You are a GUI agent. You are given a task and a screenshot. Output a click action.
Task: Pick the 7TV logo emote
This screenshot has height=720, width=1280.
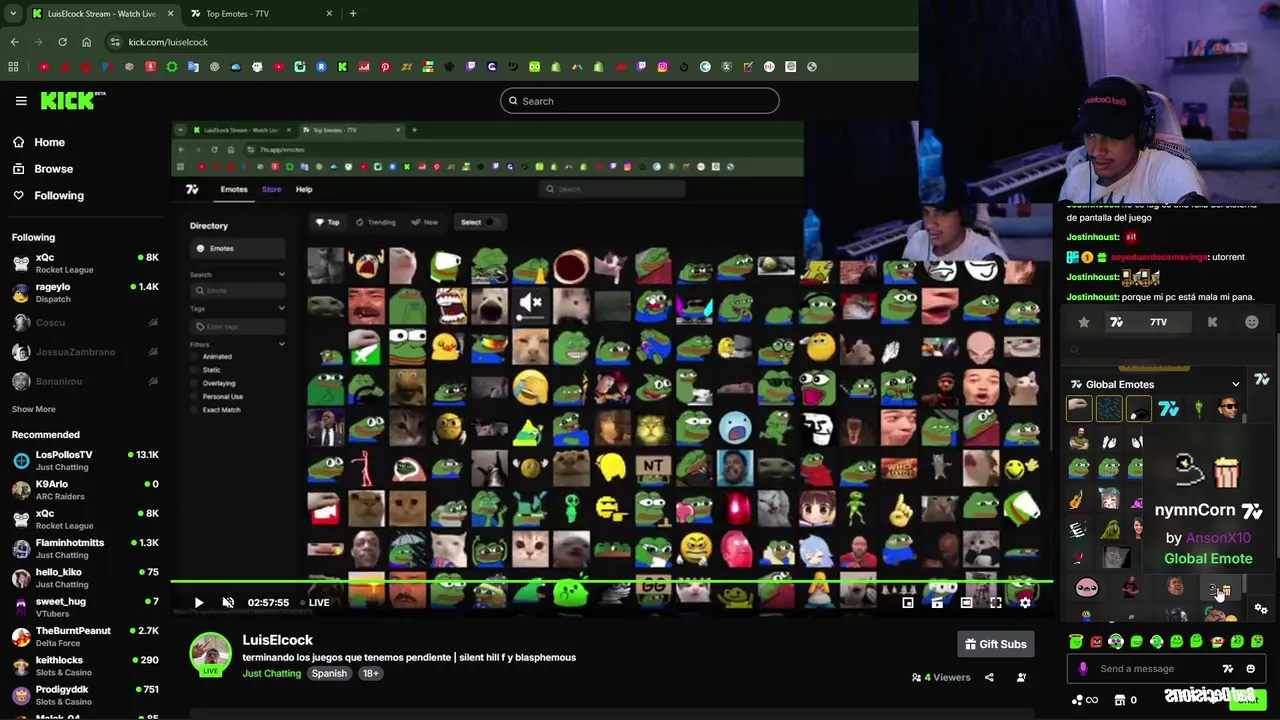click(x=1168, y=408)
